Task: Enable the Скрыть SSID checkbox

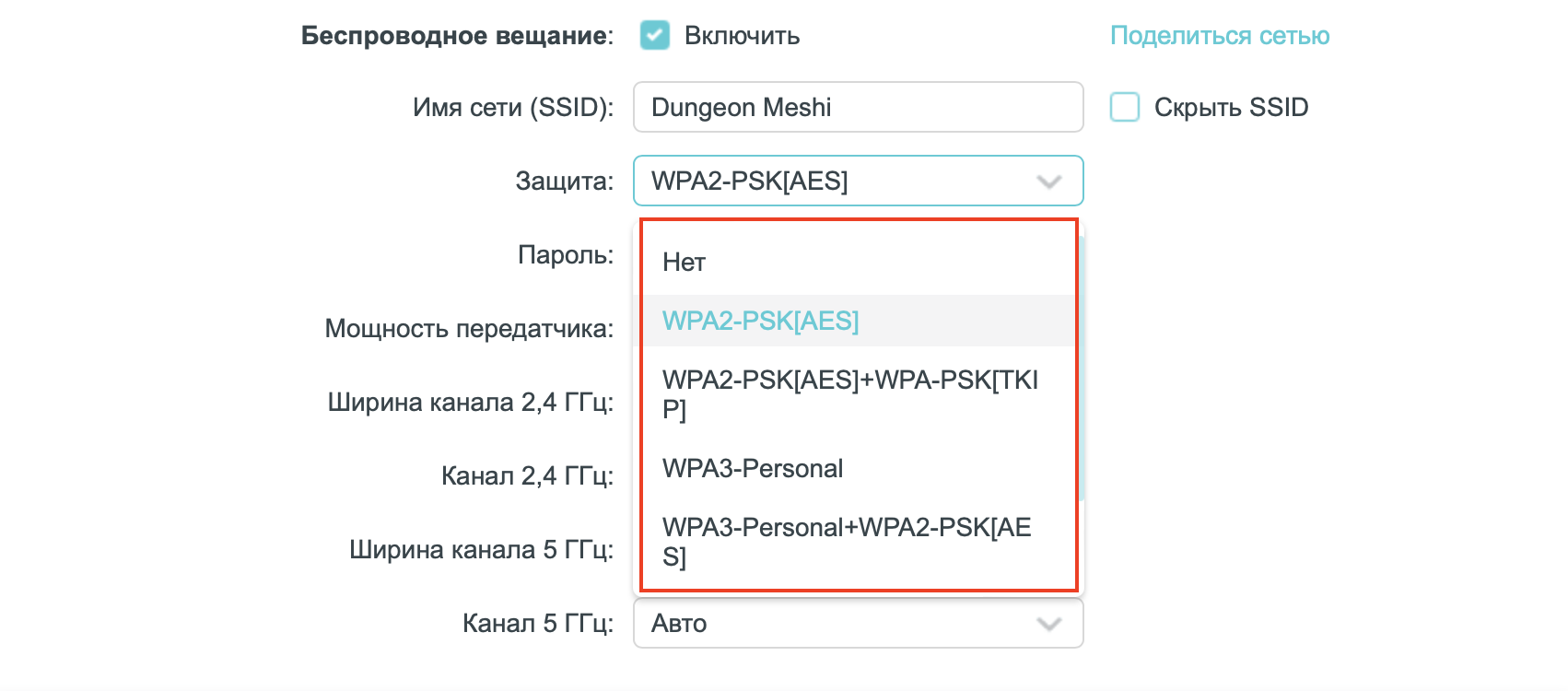Action: [1125, 108]
